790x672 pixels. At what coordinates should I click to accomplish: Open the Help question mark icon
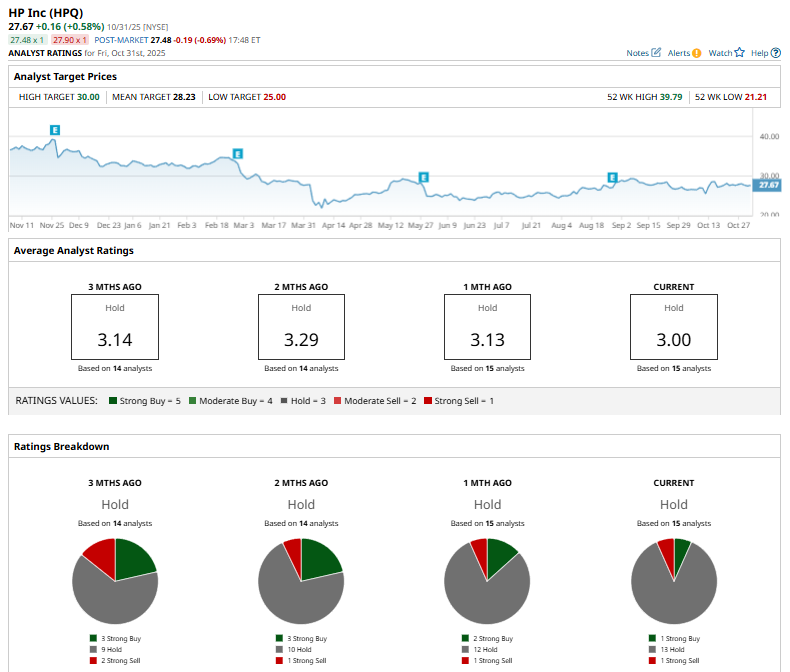776,53
